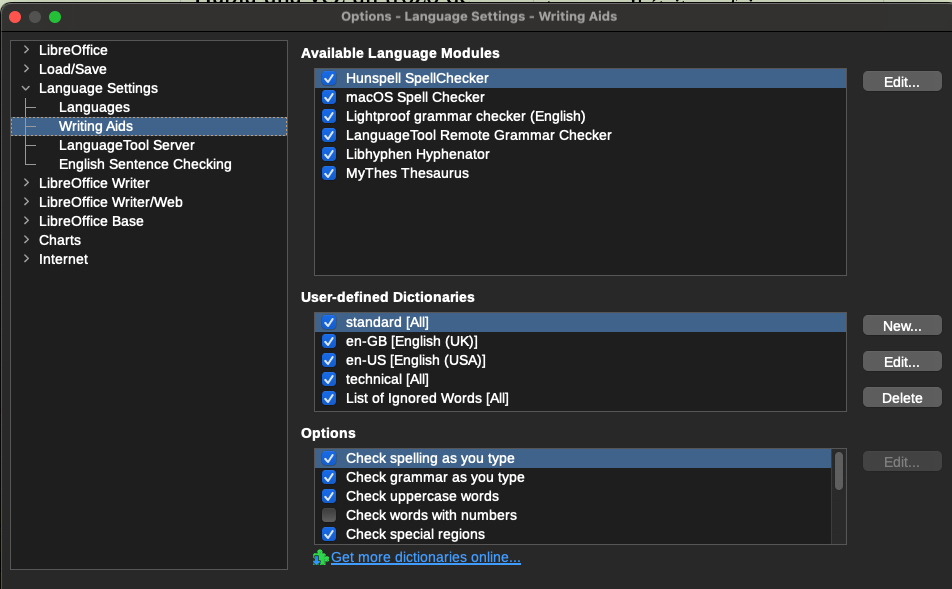This screenshot has width=952, height=589.
Task: Click the puzzle piece icon beside dictionaries link
Action: click(x=320, y=557)
